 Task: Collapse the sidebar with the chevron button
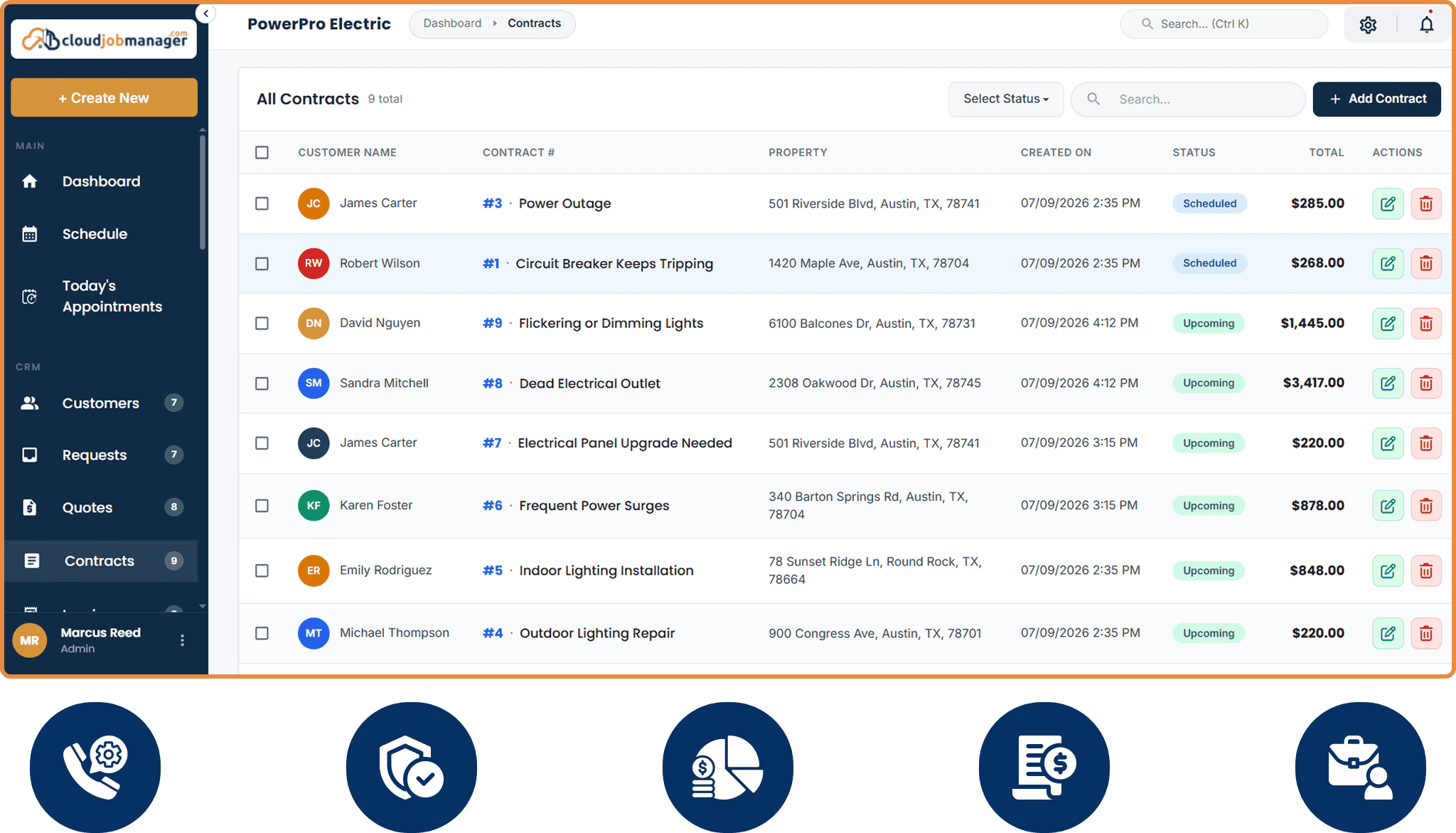click(x=205, y=14)
